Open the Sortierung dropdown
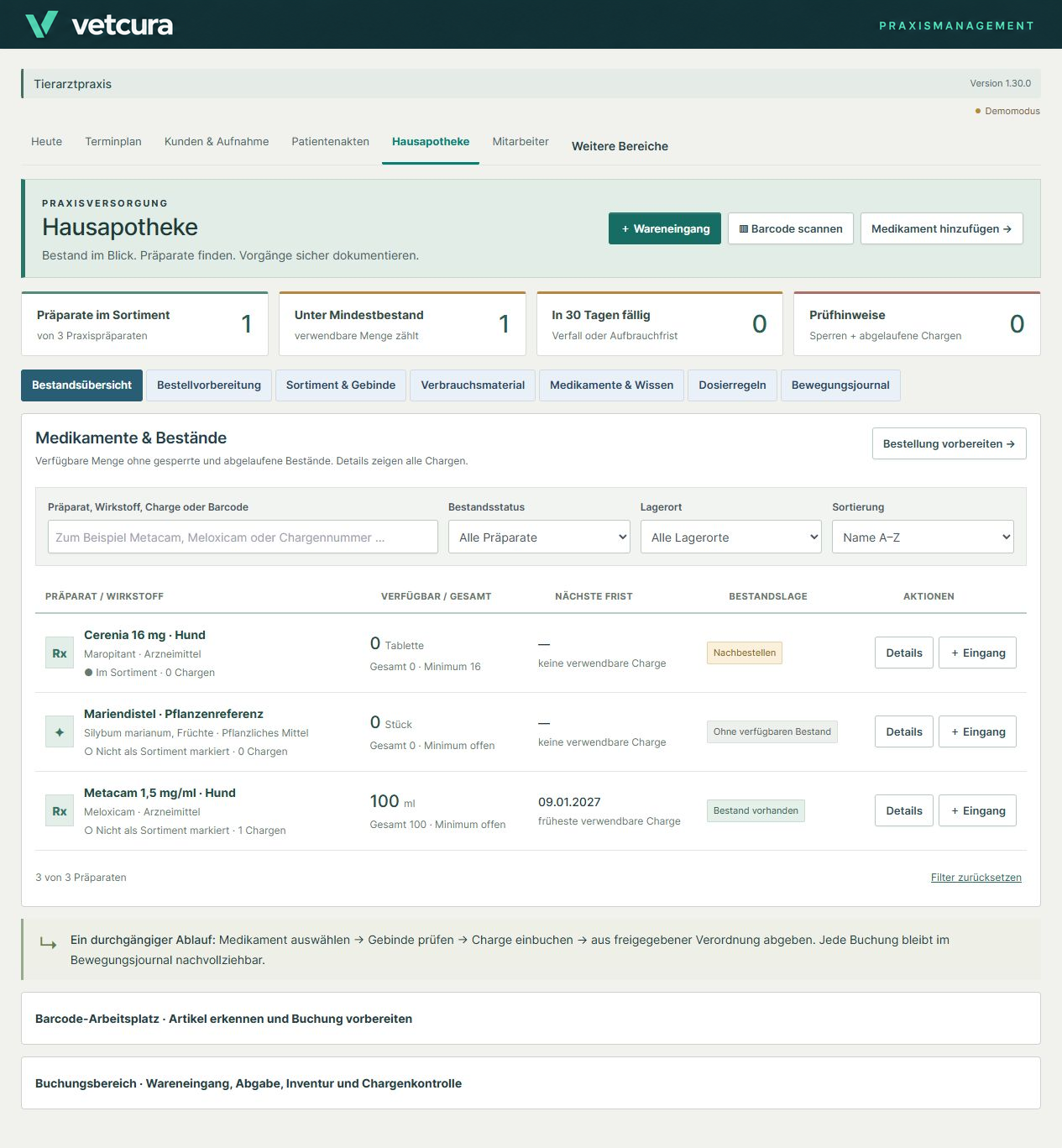Image resolution: width=1062 pixels, height=1148 pixels. (x=923, y=537)
